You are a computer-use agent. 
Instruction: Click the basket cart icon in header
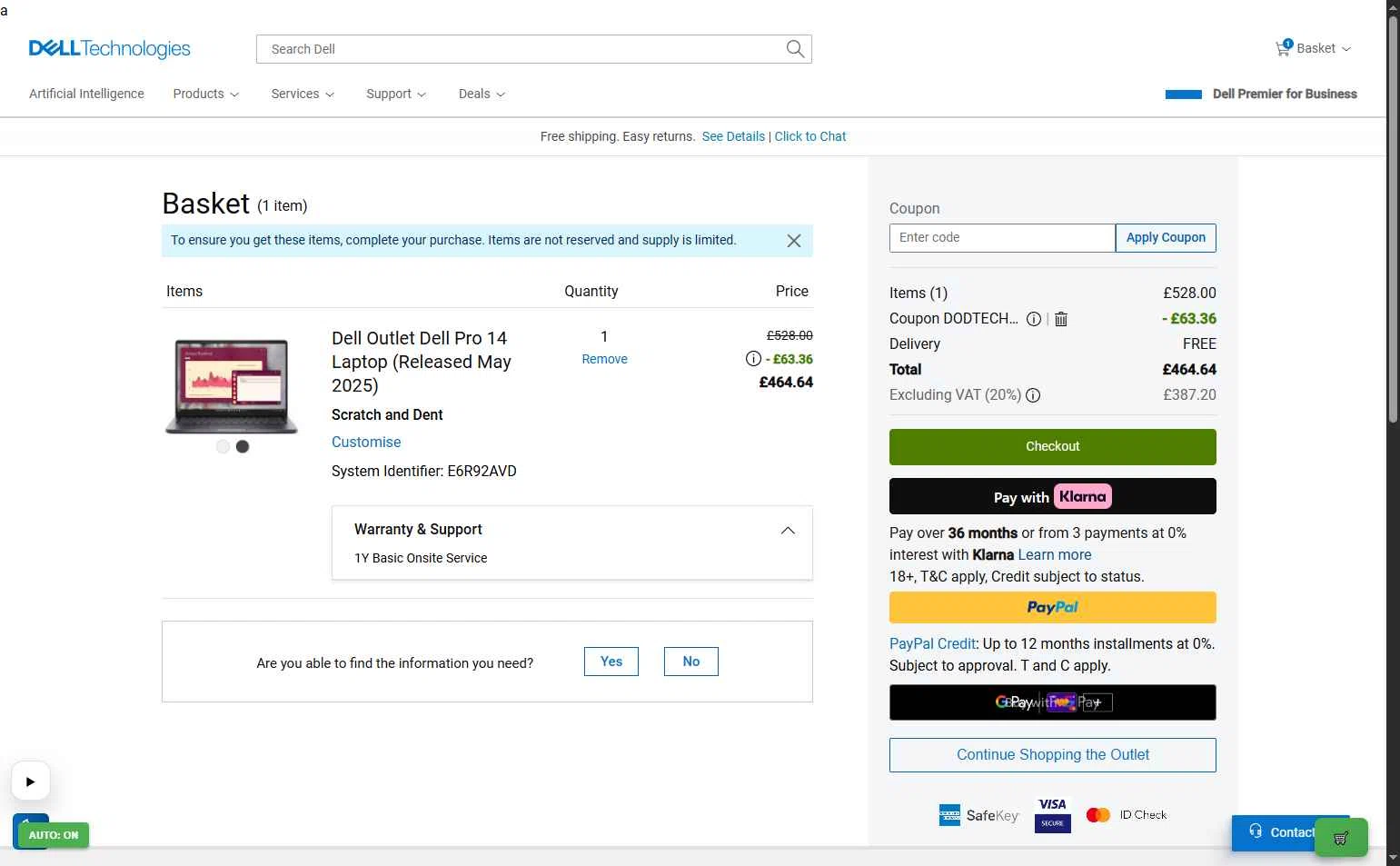tap(1283, 48)
